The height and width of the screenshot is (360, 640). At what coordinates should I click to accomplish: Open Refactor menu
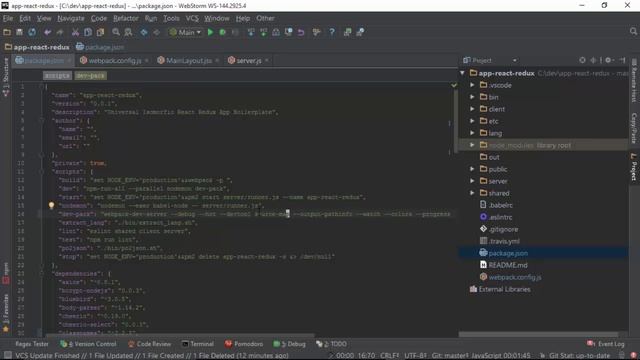[x=126, y=18]
